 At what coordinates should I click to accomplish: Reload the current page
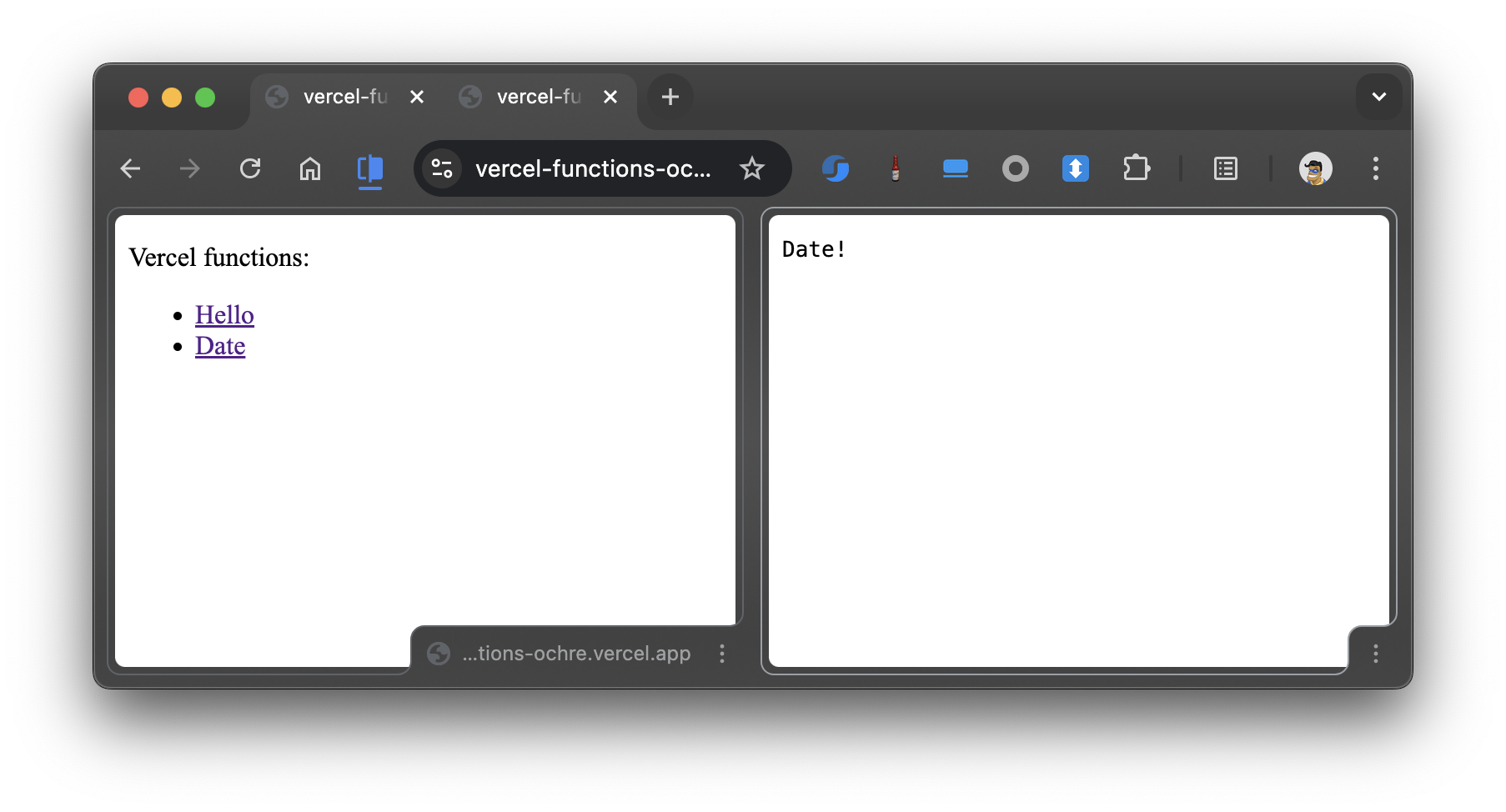coord(250,168)
